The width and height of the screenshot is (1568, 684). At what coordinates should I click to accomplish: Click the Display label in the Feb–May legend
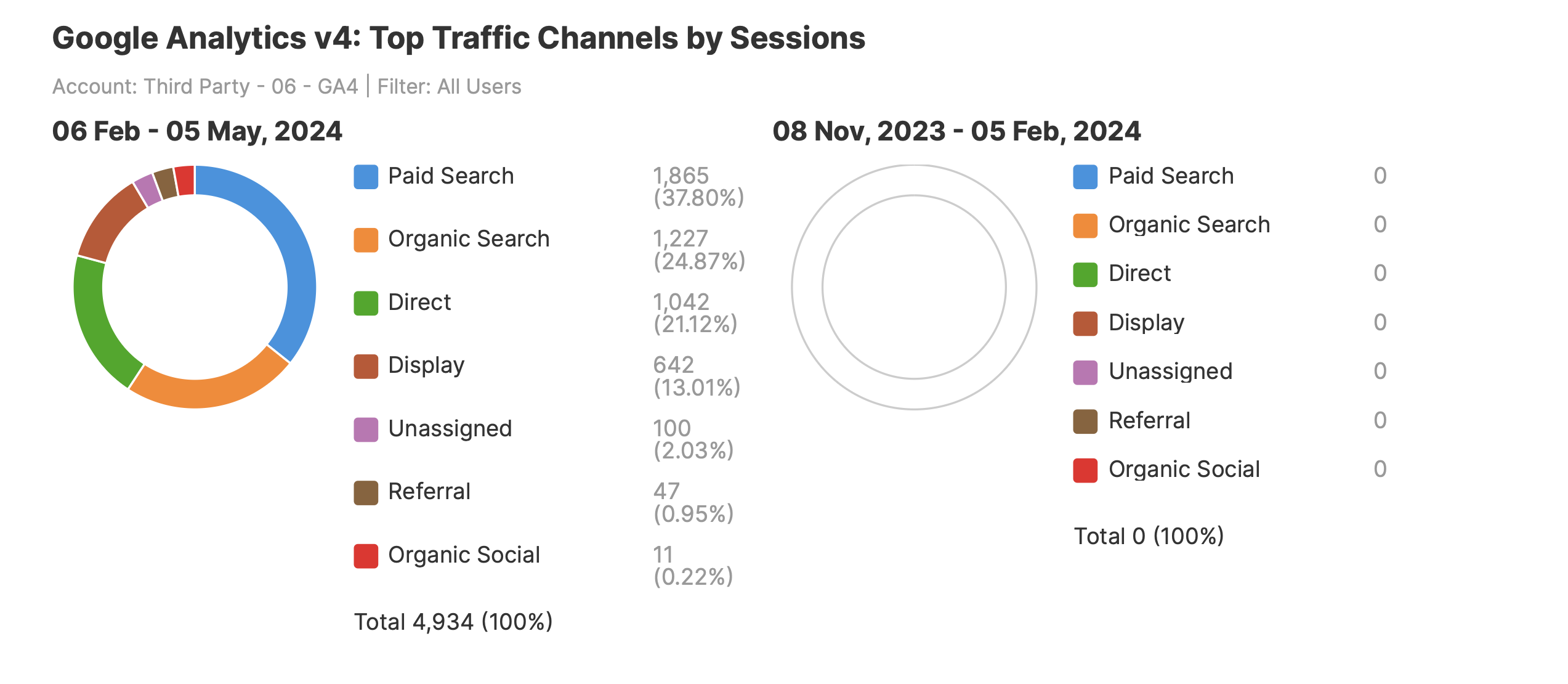coord(426,365)
